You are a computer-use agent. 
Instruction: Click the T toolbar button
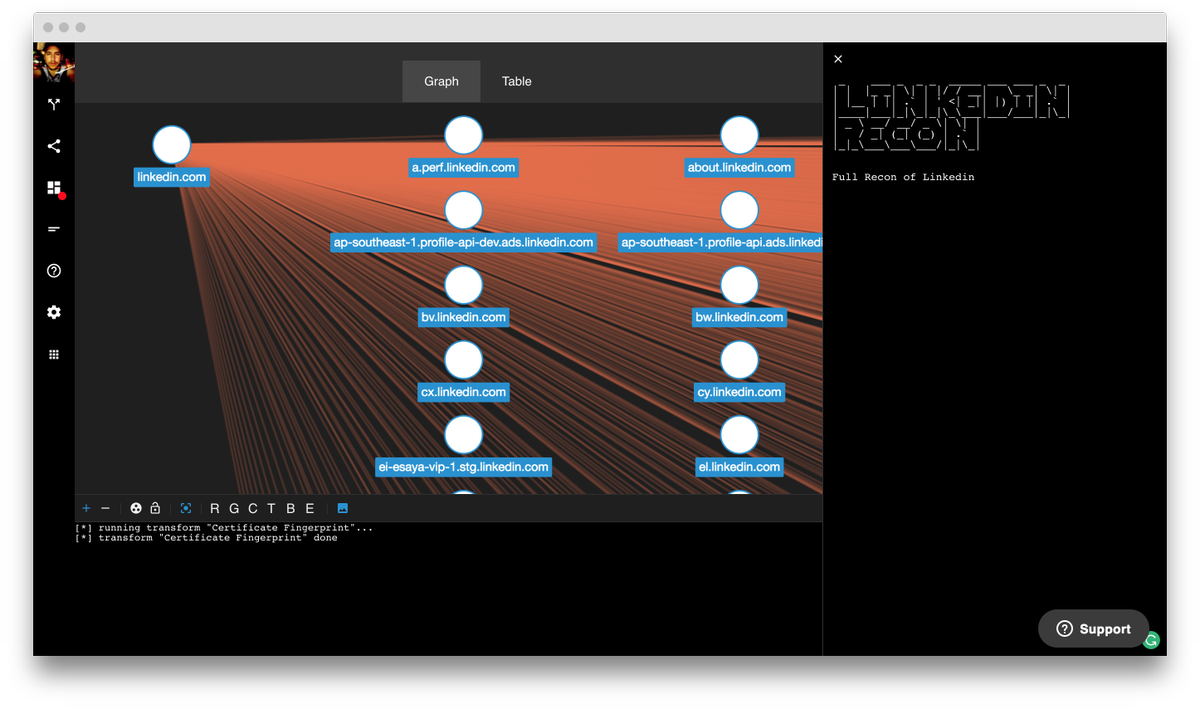tap(271, 508)
